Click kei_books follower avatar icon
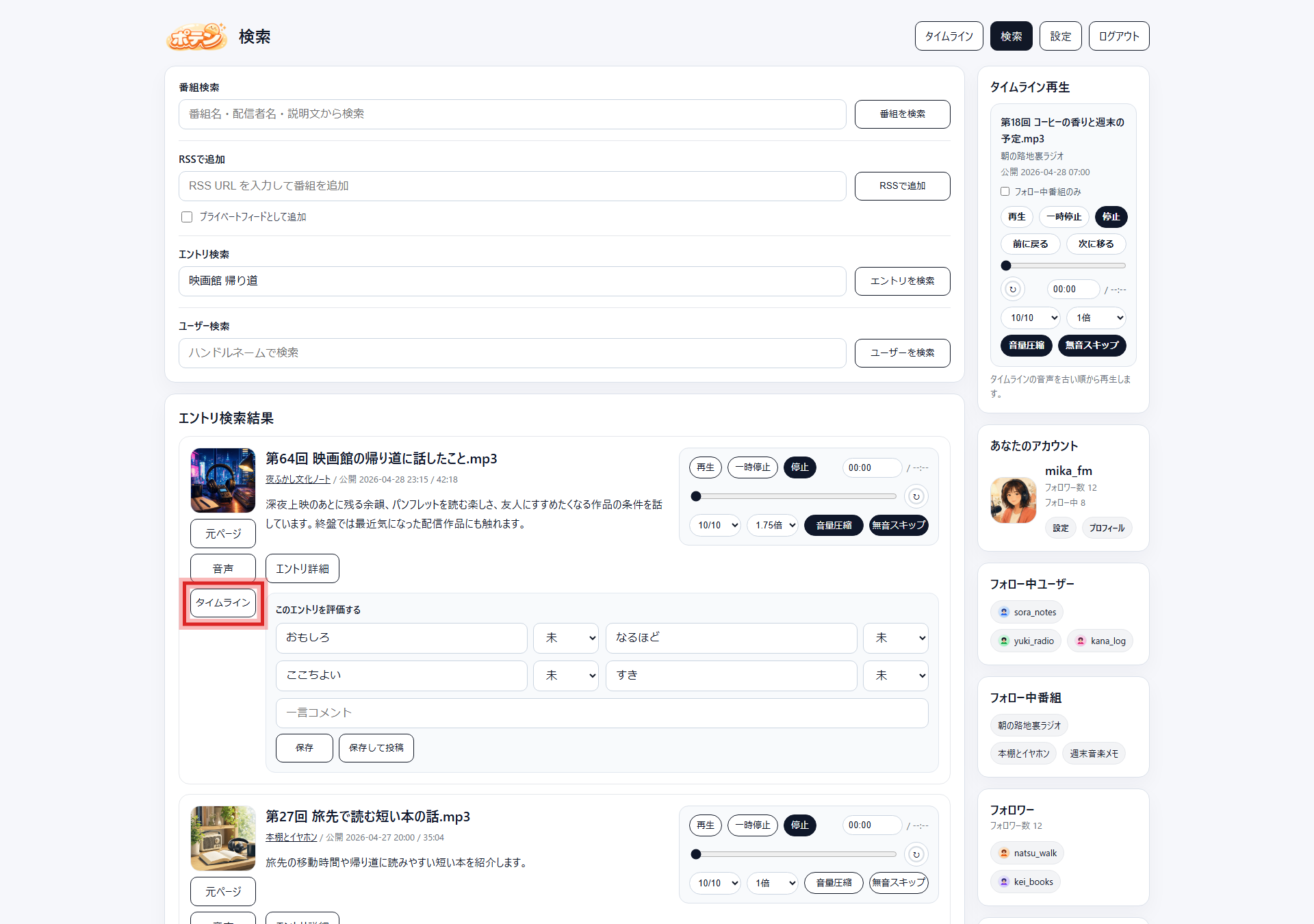1314x924 pixels. tap(1004, 882)
